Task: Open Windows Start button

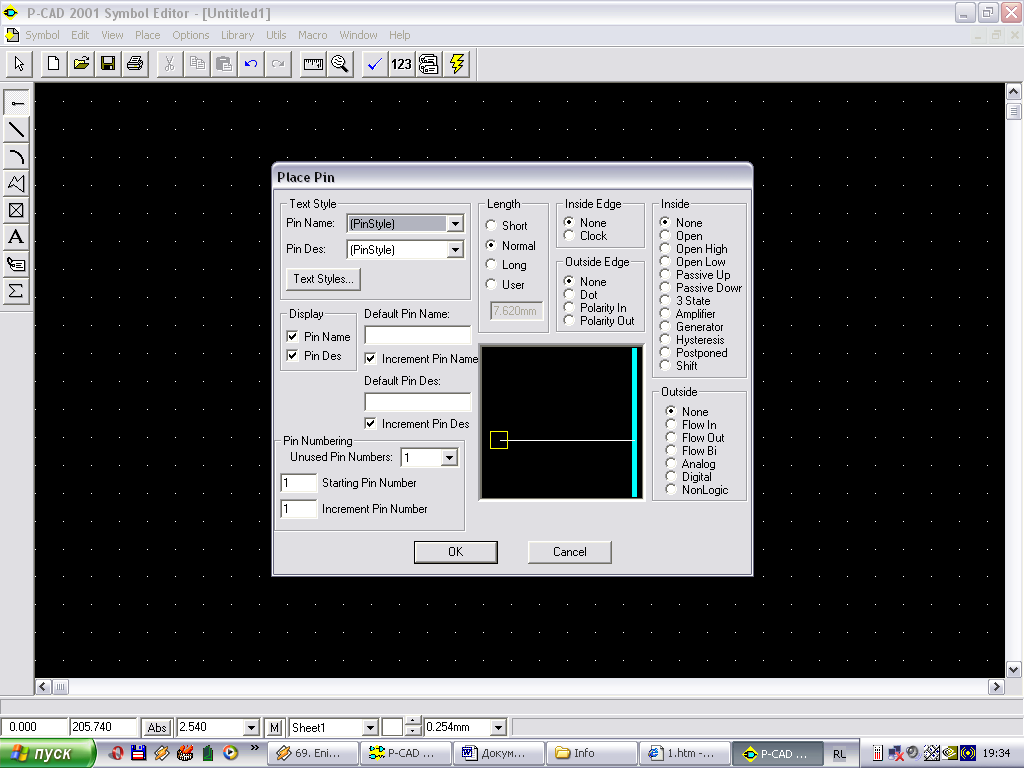Action: pyautogui.click(x=47, y=754)
